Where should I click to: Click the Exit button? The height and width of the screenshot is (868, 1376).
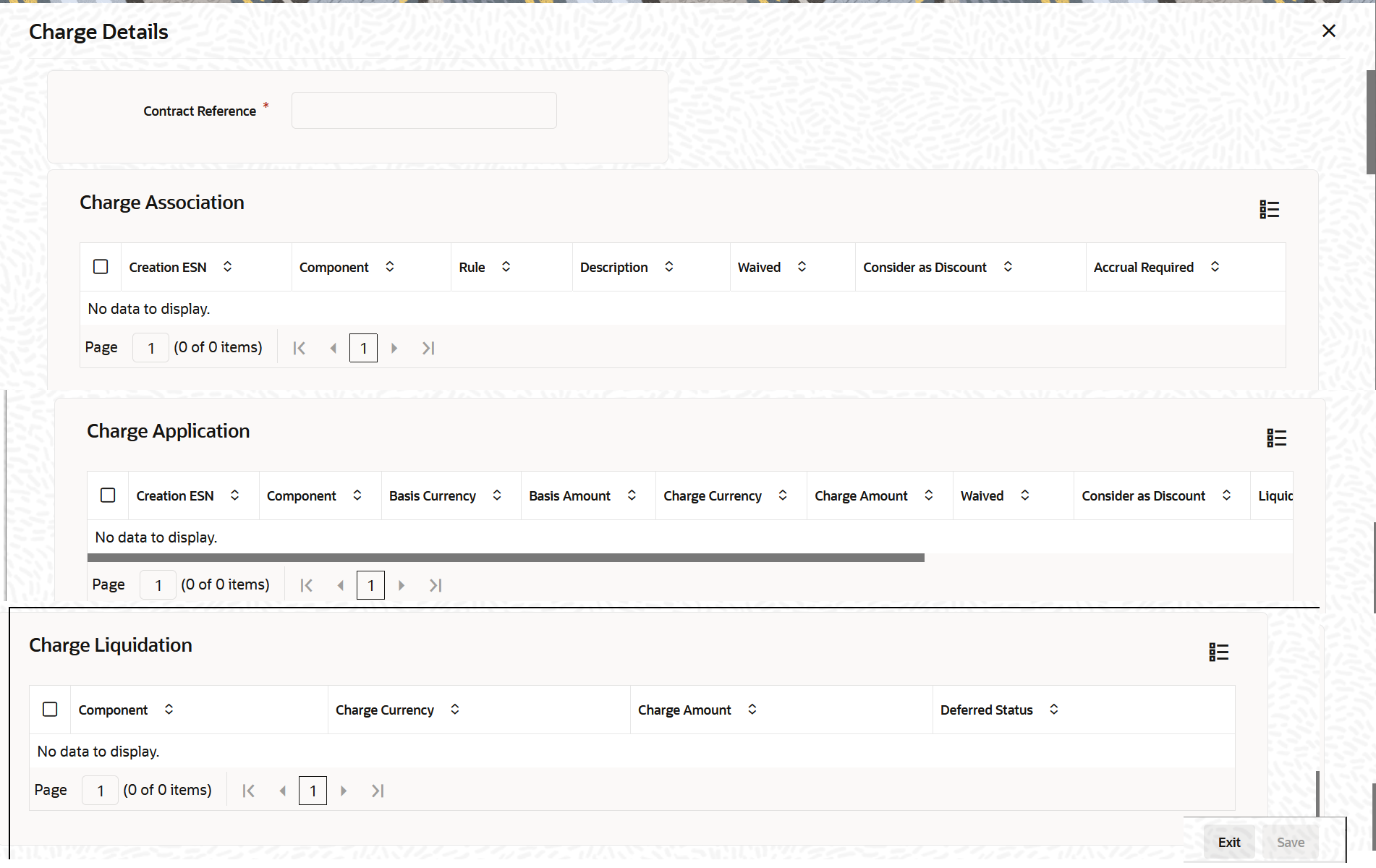tap(1229, 843)
